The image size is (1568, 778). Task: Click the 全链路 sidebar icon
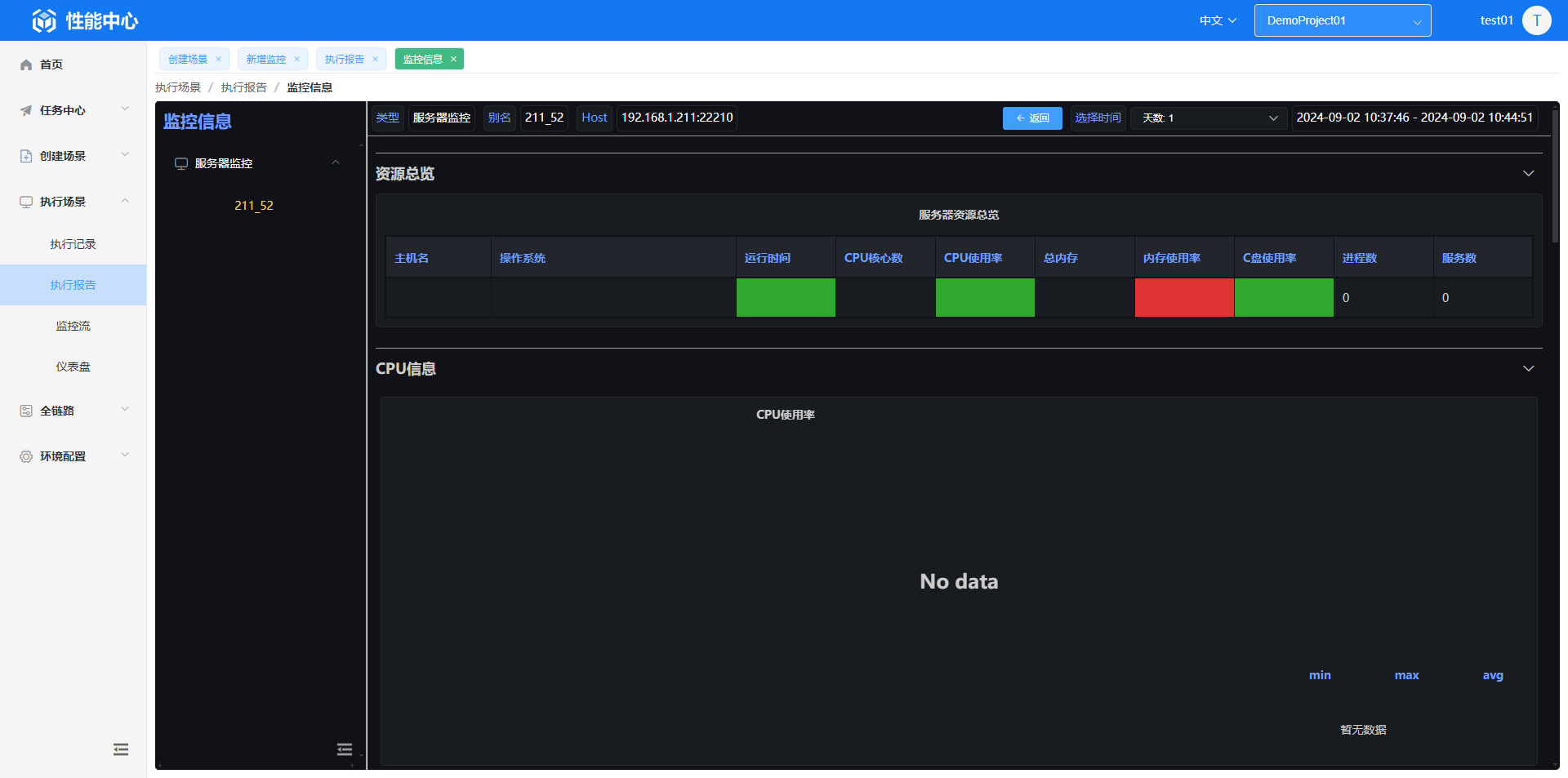(26, 411)
